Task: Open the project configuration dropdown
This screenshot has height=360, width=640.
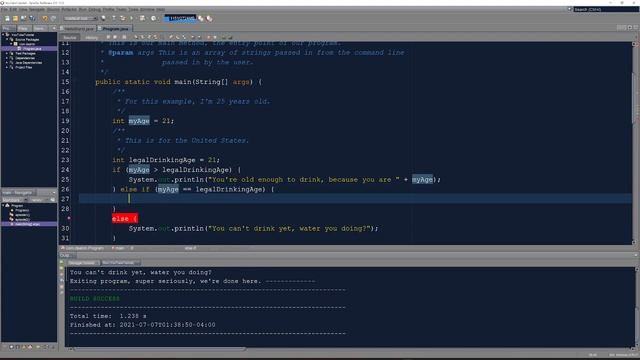Action: [x=80, y=18]
